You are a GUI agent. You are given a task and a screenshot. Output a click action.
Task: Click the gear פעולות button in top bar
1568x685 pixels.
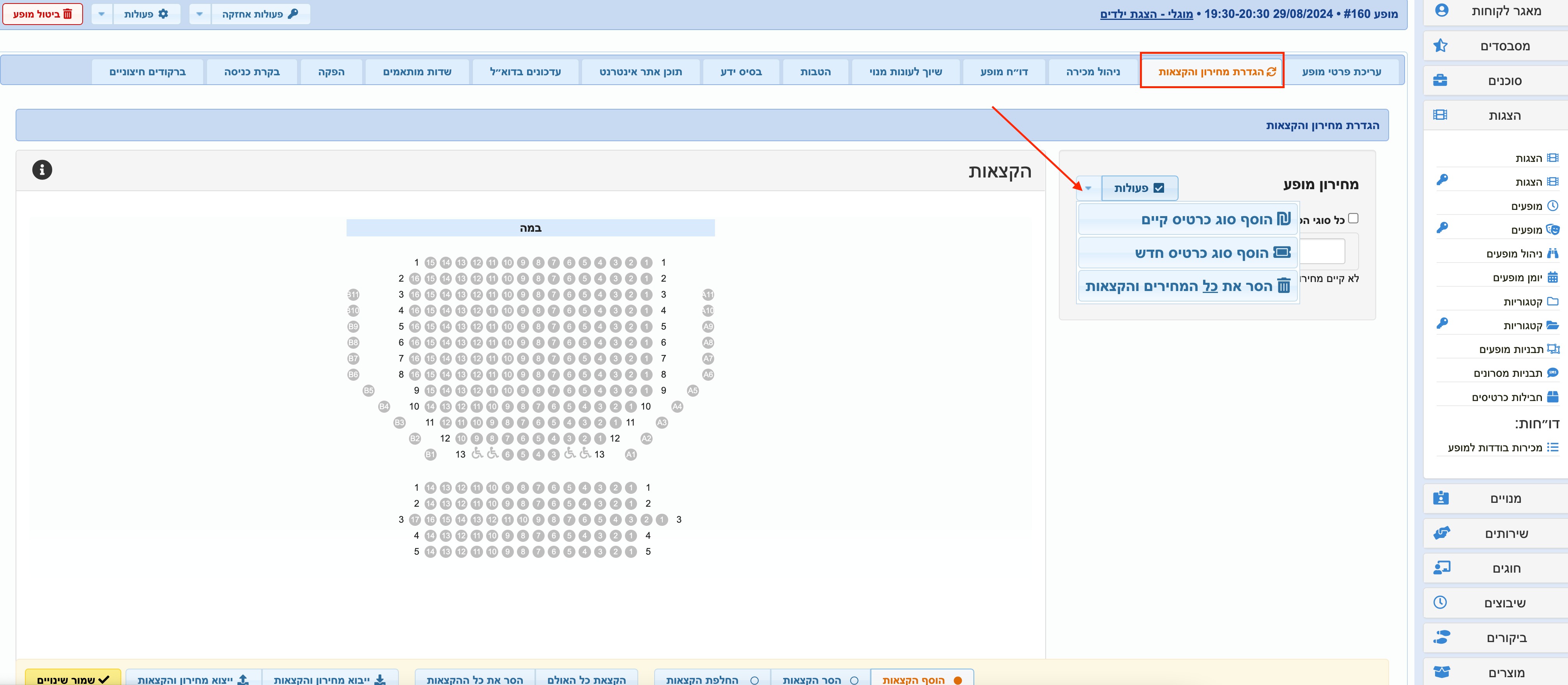146,13
